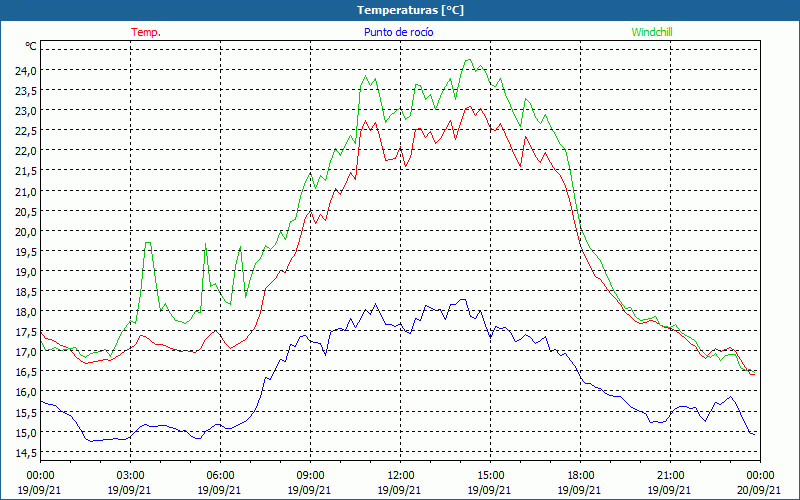Viewport: 800px width, 500px height.
Task: Click the '22,5' y-axis value
Action: 25,131
